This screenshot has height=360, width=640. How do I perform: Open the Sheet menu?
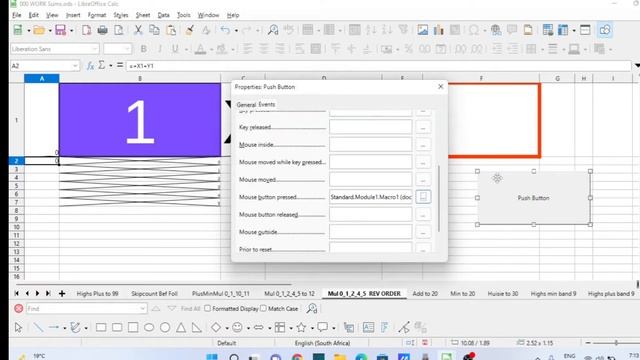click(143, 15)
